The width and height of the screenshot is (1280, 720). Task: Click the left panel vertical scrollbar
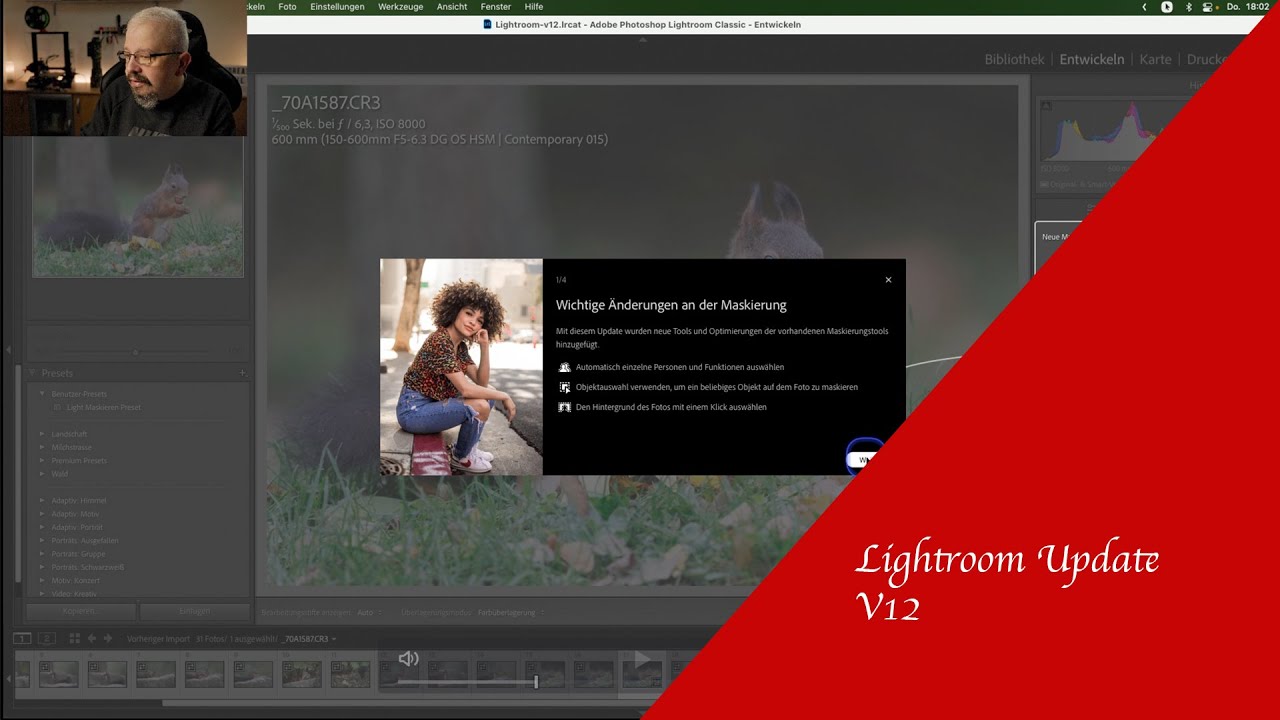[x=18, y=475]
